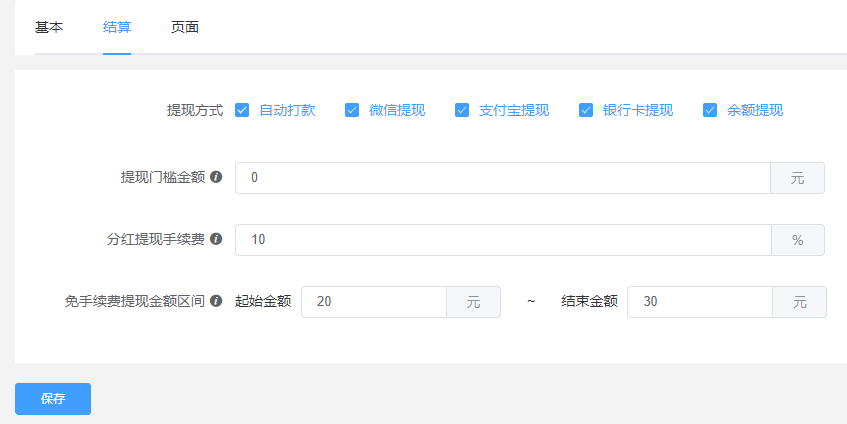Image resolution: width=847 pixels, height=424 pixels.
Task: Click the 提现方式 label
Action: (x=195, y=111)
